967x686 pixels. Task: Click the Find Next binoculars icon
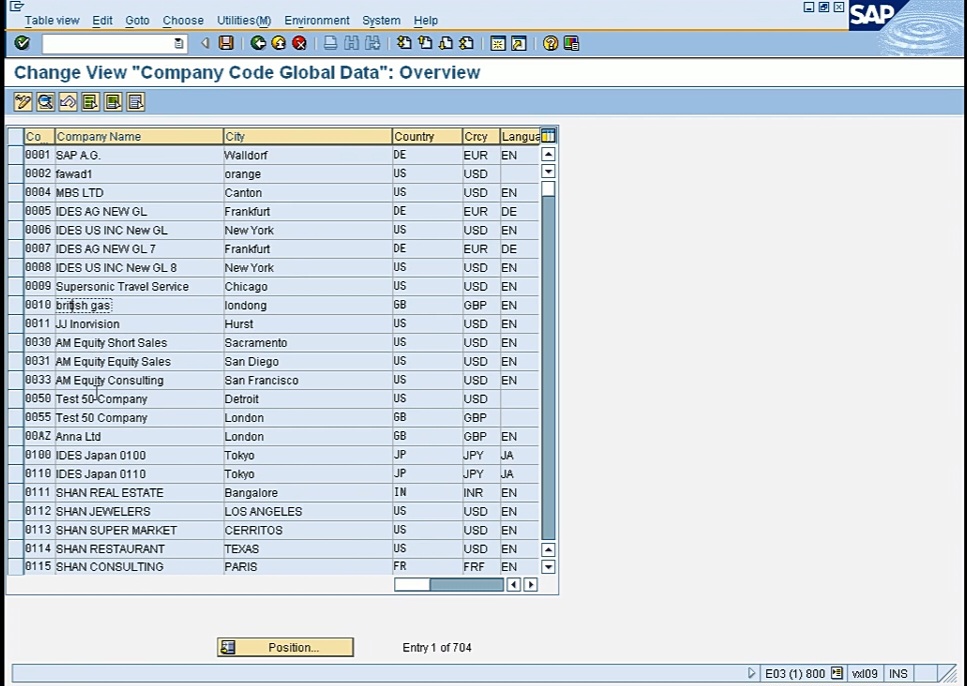372,43
